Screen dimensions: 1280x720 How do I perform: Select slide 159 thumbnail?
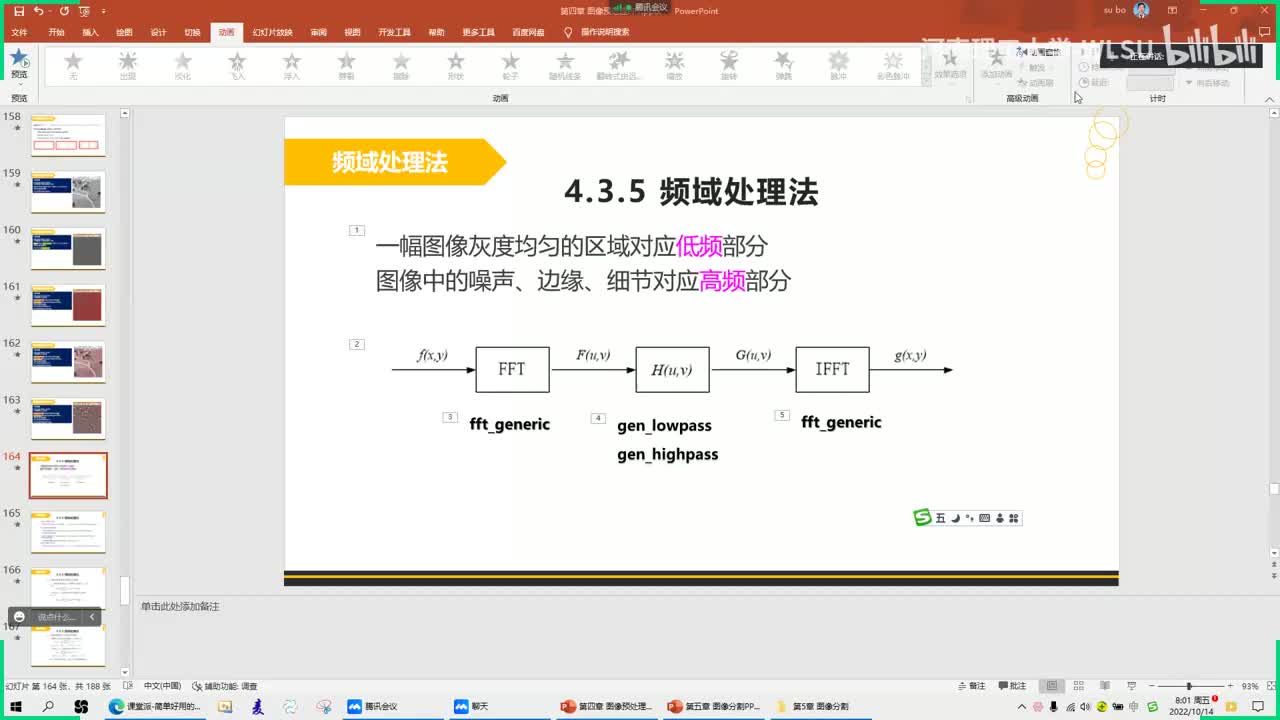(x=68, y=192)
